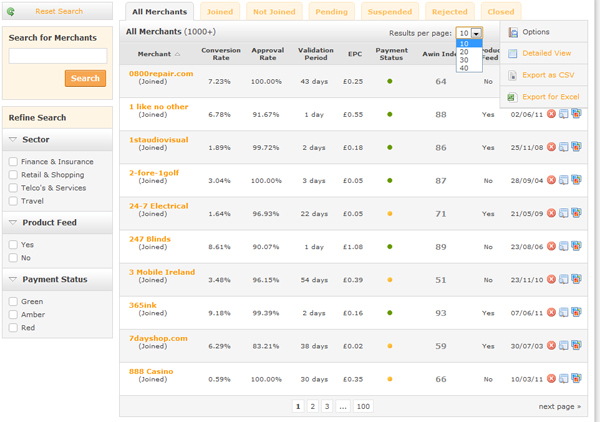Click the image stack icon for 3 Mobile Ireland
Viewport: 600px width, 422px height.
click(576, 279)
